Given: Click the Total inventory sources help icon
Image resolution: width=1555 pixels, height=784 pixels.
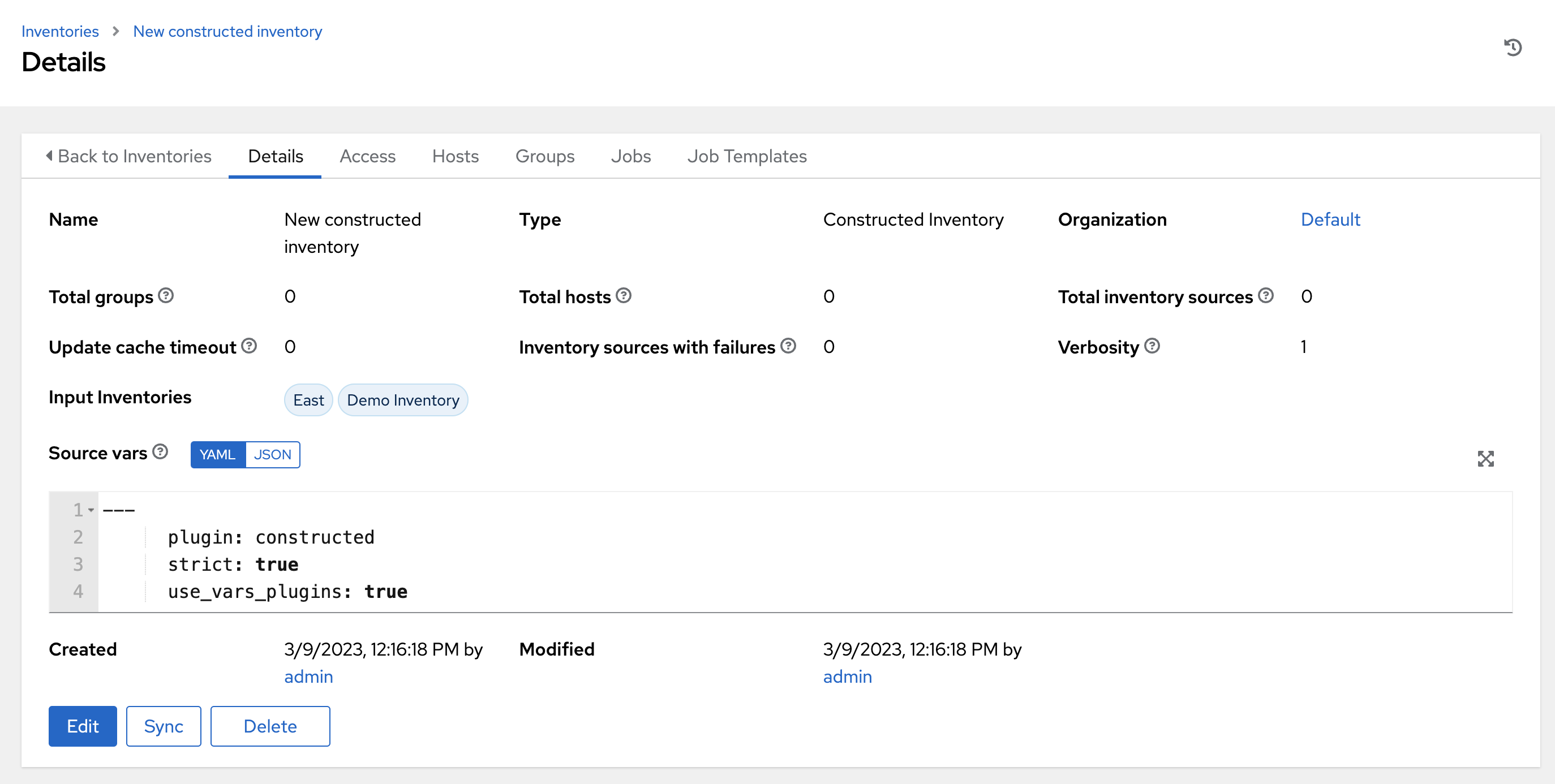Looking at the screenshot, I should point(1266,295).
